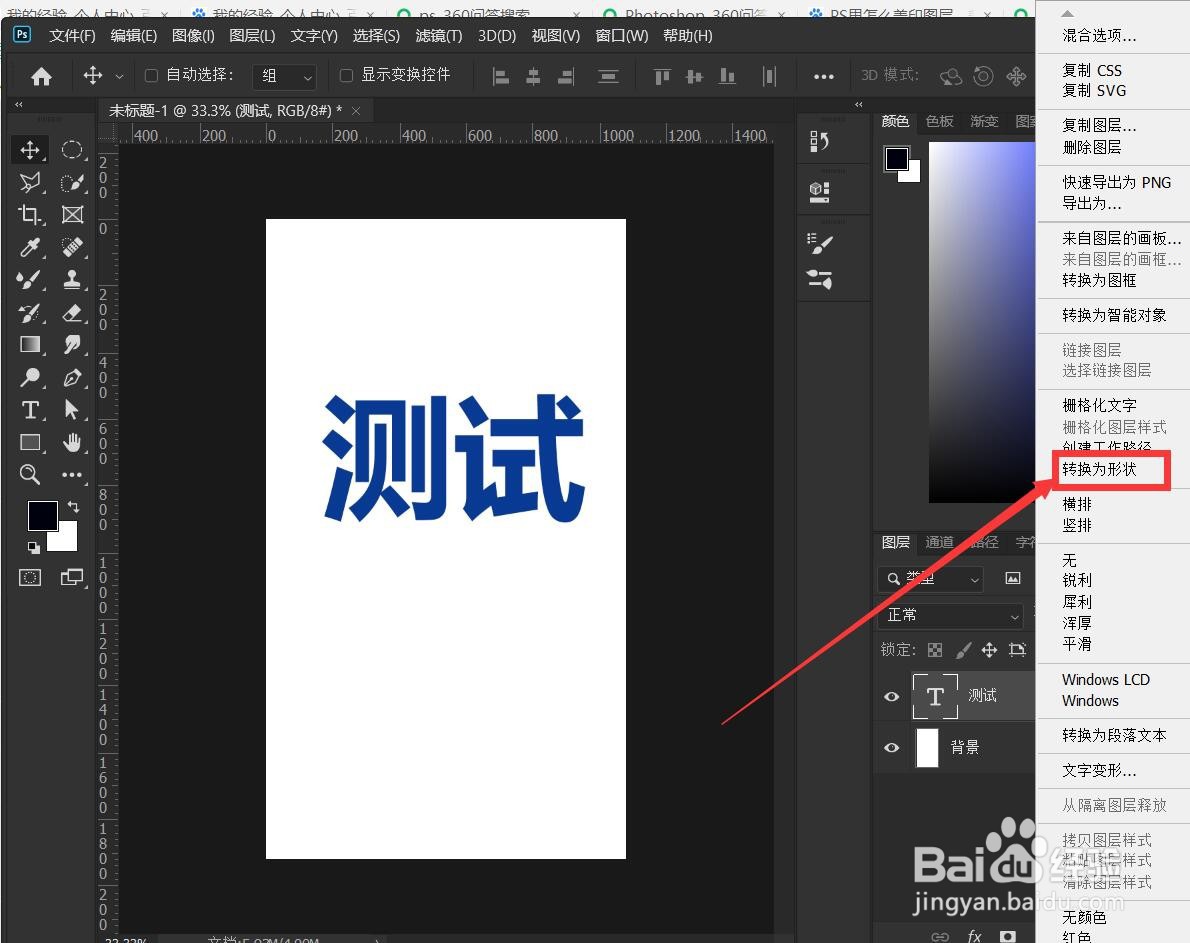
Task: Select the Crop tool
Action: click(29, 214)
